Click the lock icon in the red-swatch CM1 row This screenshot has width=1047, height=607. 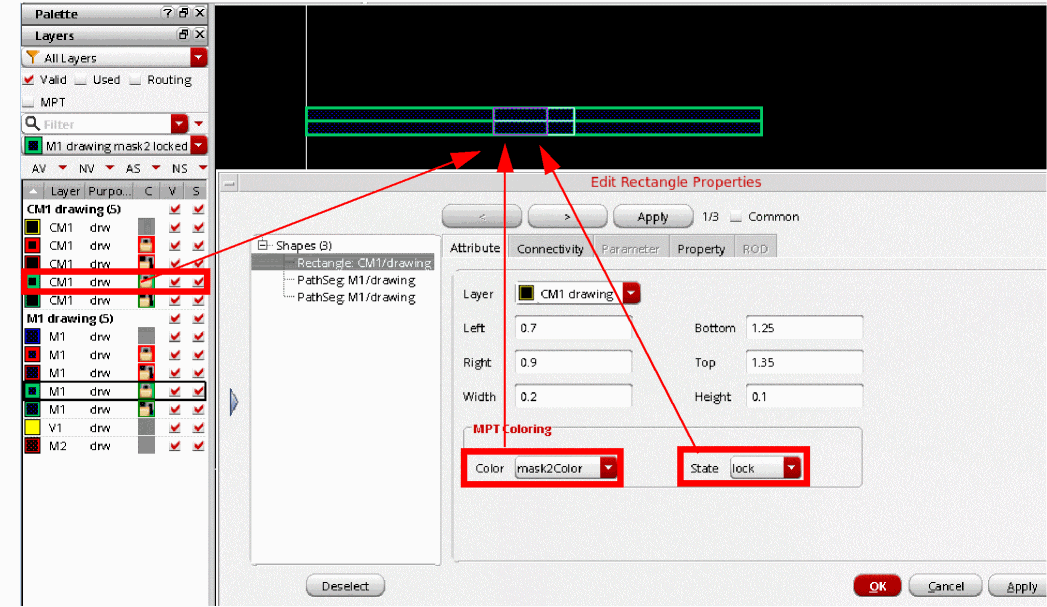(146, 245)
